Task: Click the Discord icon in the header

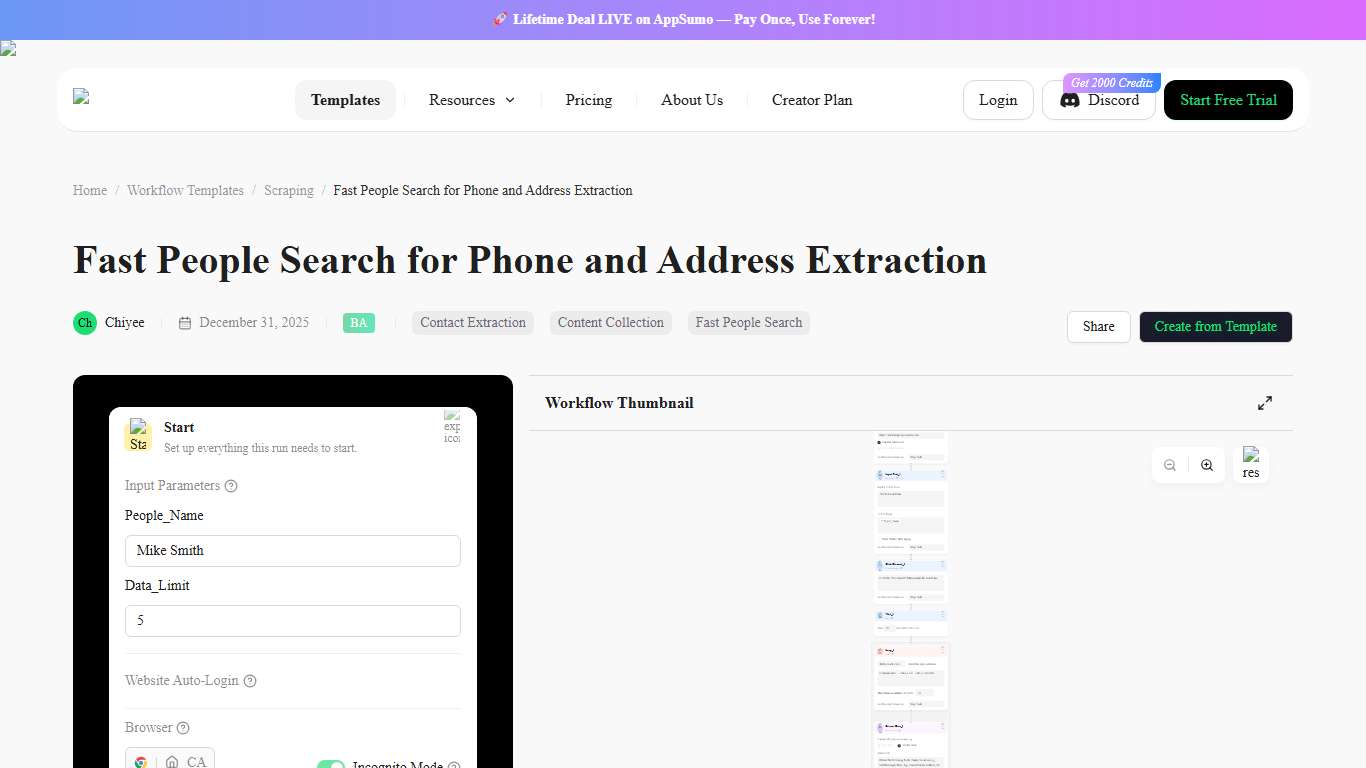Action: [x=1068, y=100]
